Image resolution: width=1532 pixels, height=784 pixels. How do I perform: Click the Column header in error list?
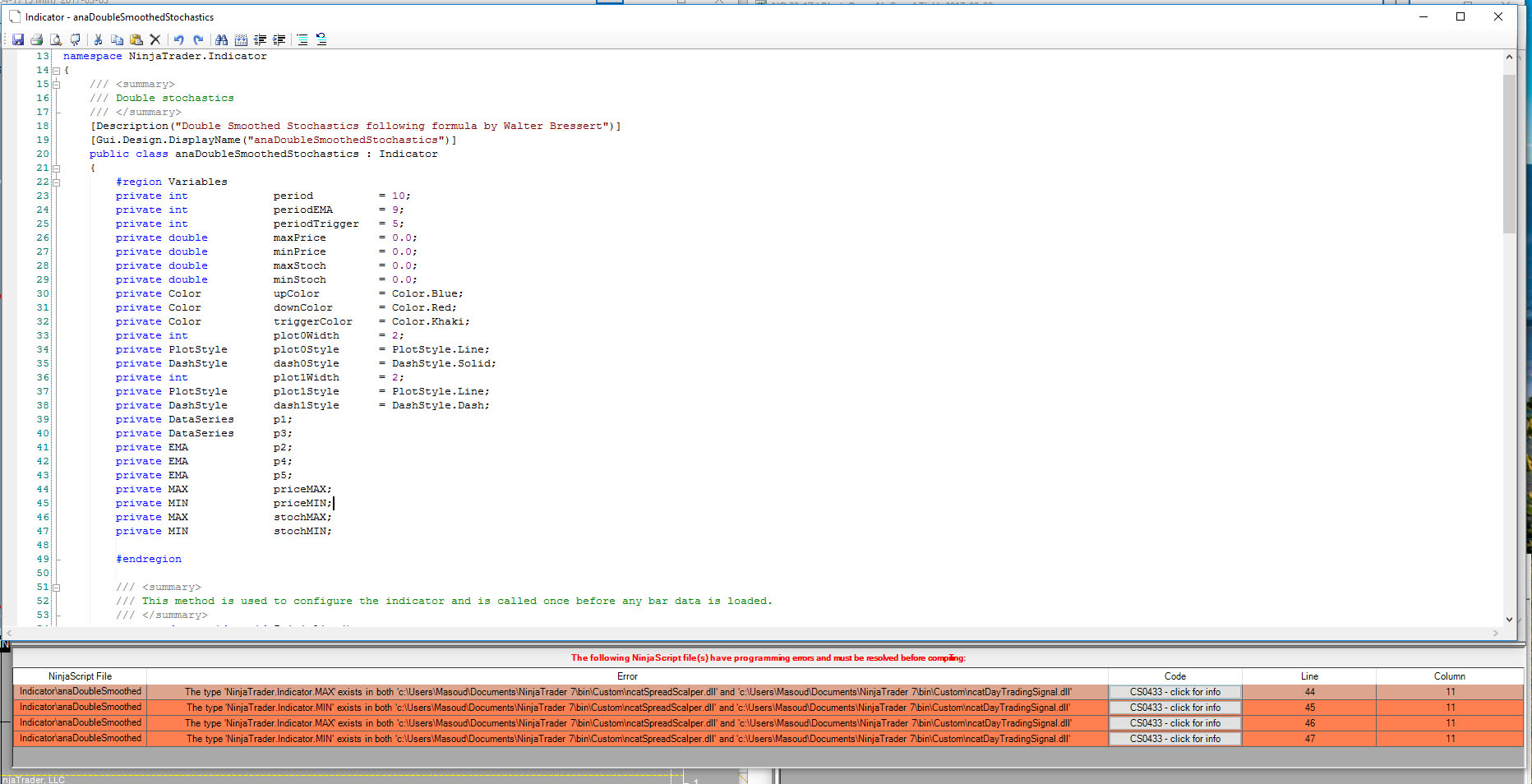coord(1450,676)
